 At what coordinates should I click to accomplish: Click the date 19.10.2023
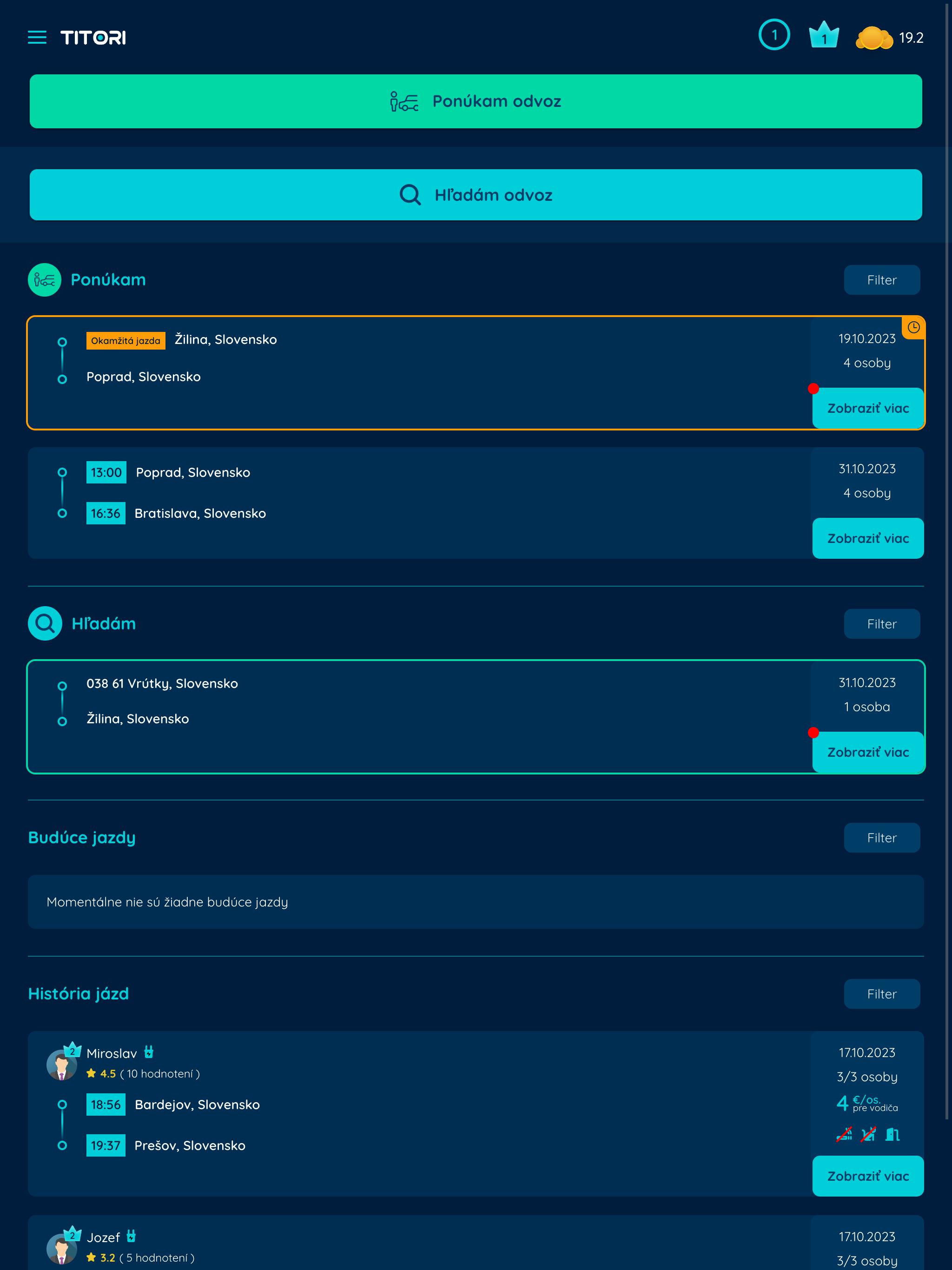point(867,339)
